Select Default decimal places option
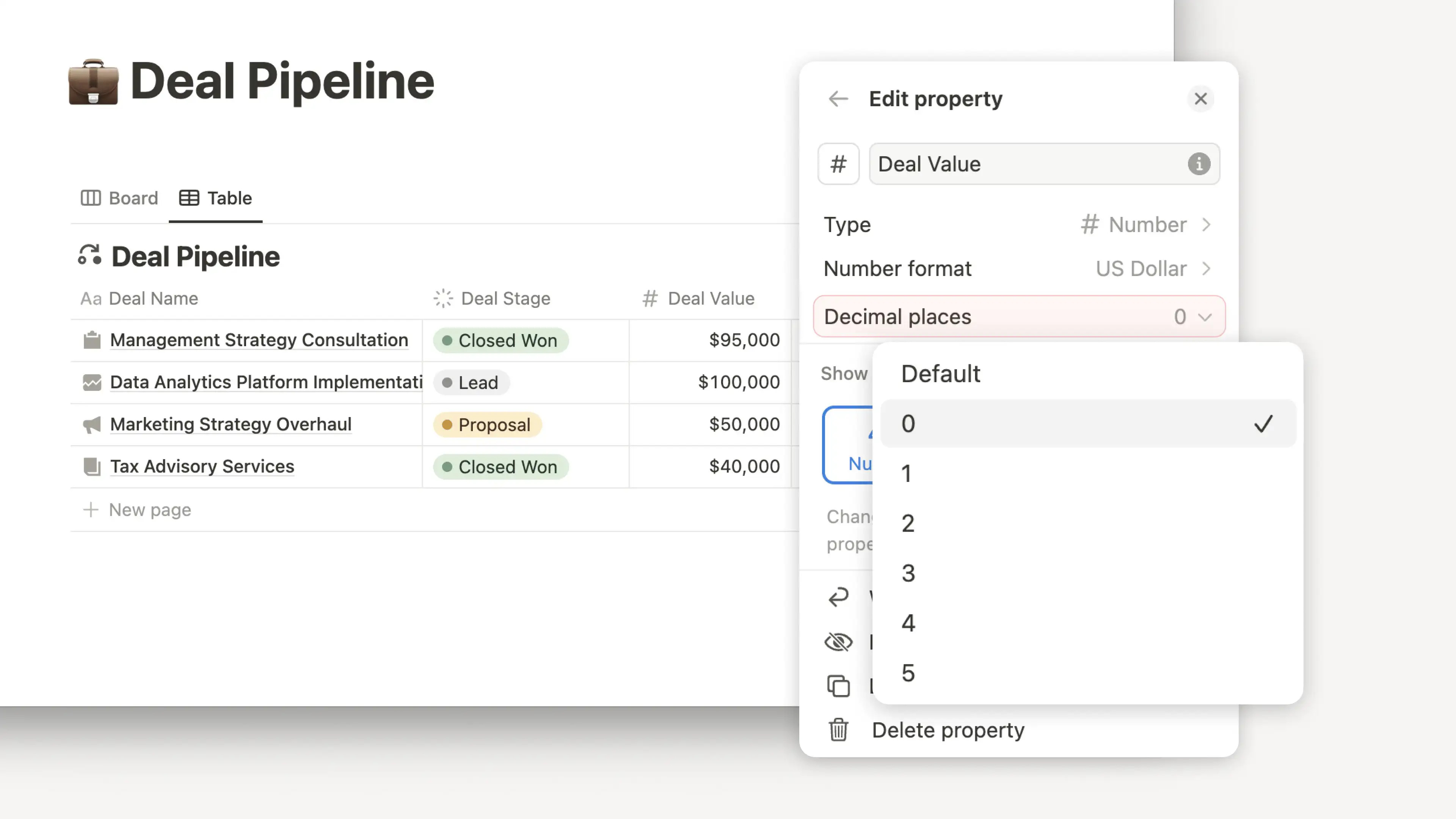This screenshot has width=1456, height=819. [1087, 373]
